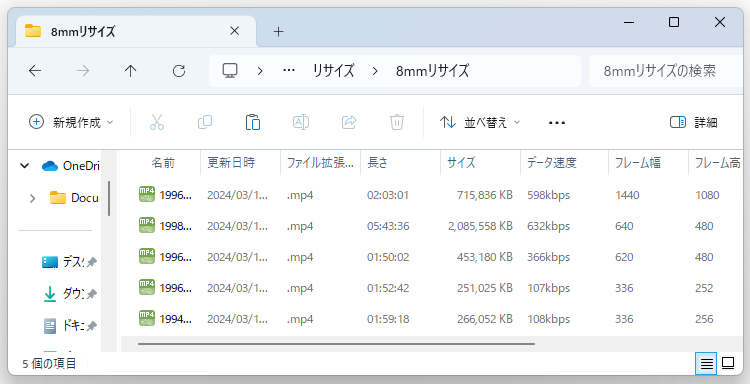Switch to details list view
This screenshot has width=750, height=384.
coord(706,364)
